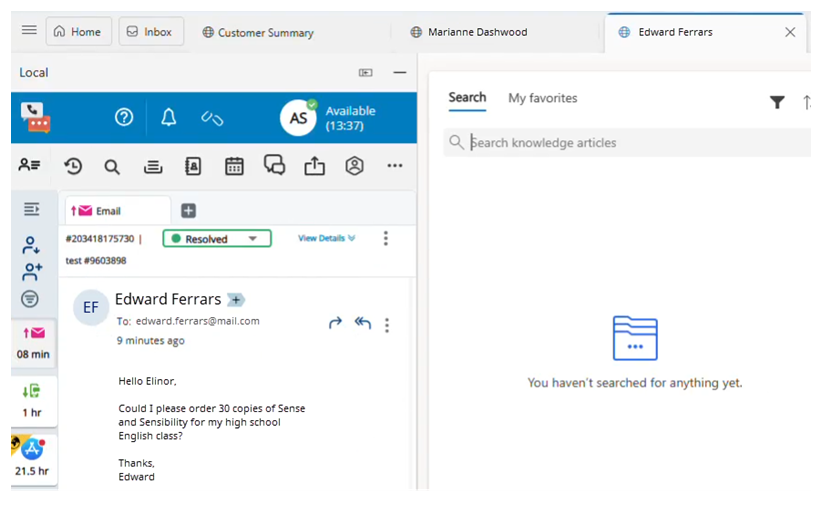Open the help question mark icon
The width and height of the screenshot is (823, 506).
(x=124, y=117)
